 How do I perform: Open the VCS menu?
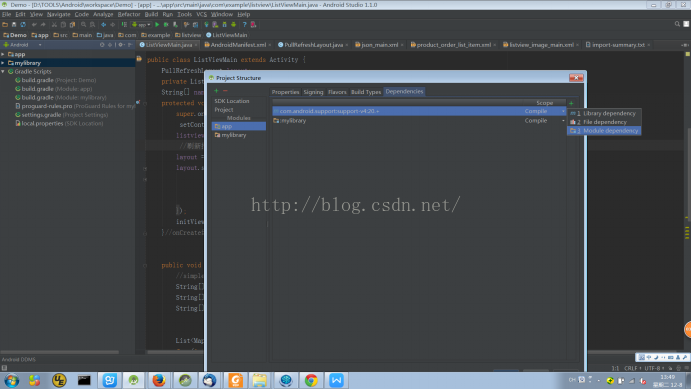point(201,14)
